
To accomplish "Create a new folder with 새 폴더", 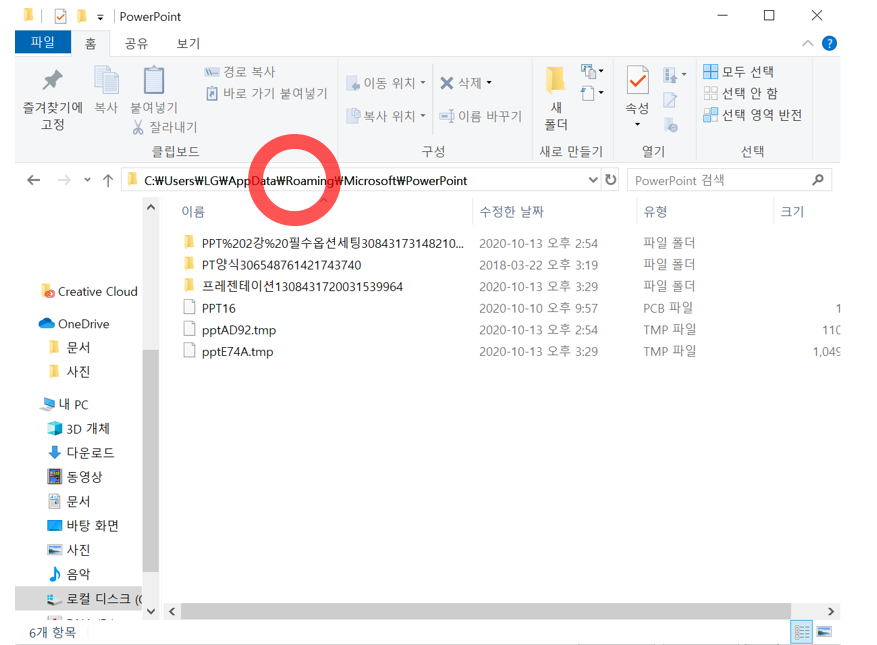I will [555, 99].
